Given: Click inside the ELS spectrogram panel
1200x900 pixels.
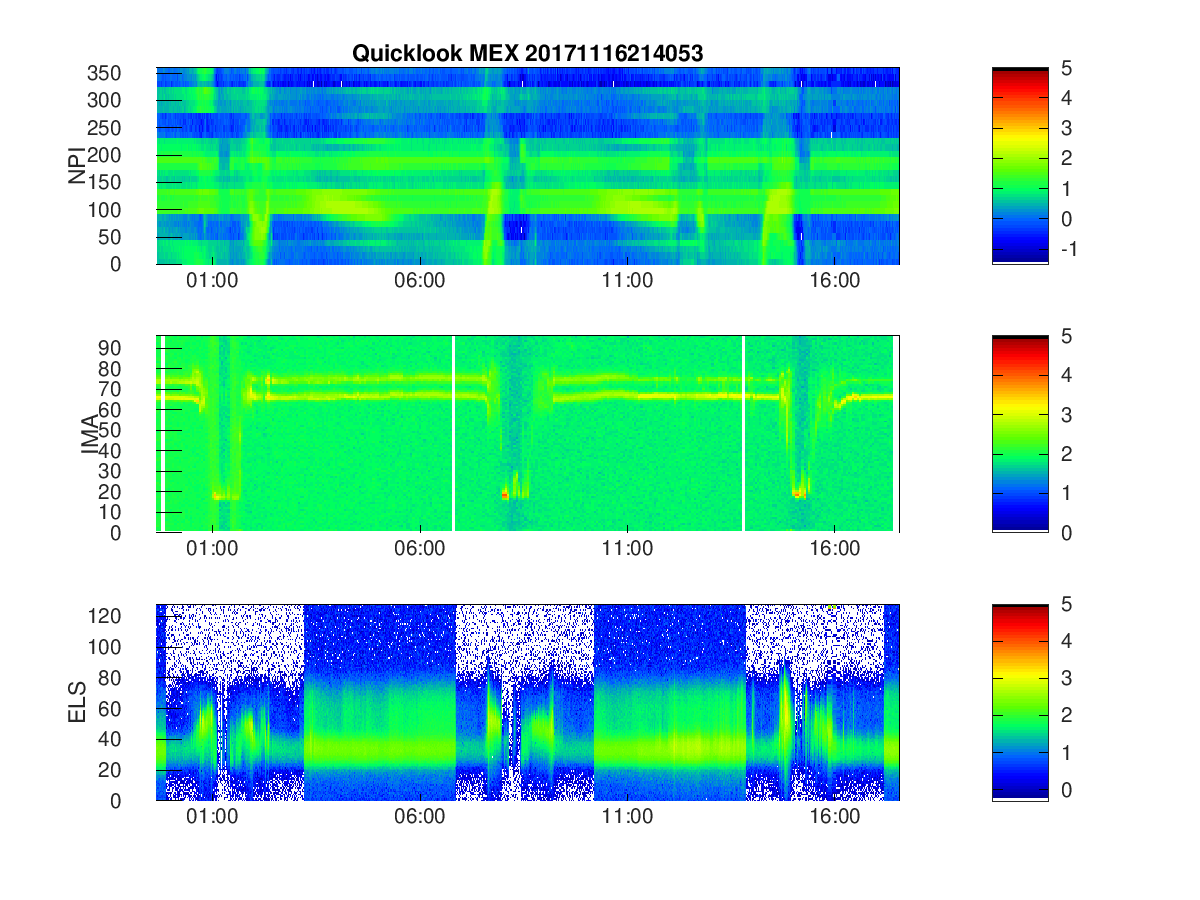Looking at the screenshot, I should [x=528, y=702].
